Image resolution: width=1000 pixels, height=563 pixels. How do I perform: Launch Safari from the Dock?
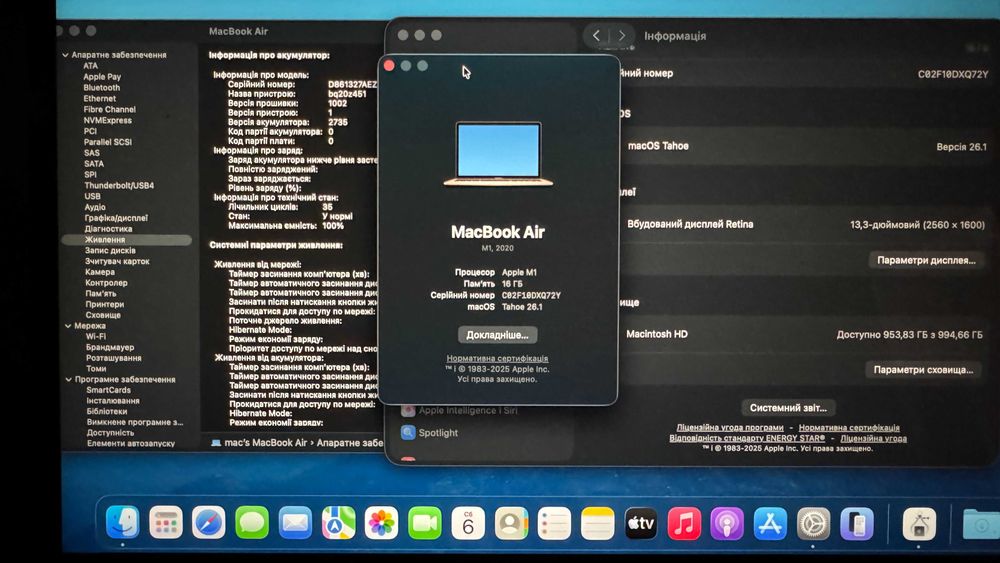209,523
